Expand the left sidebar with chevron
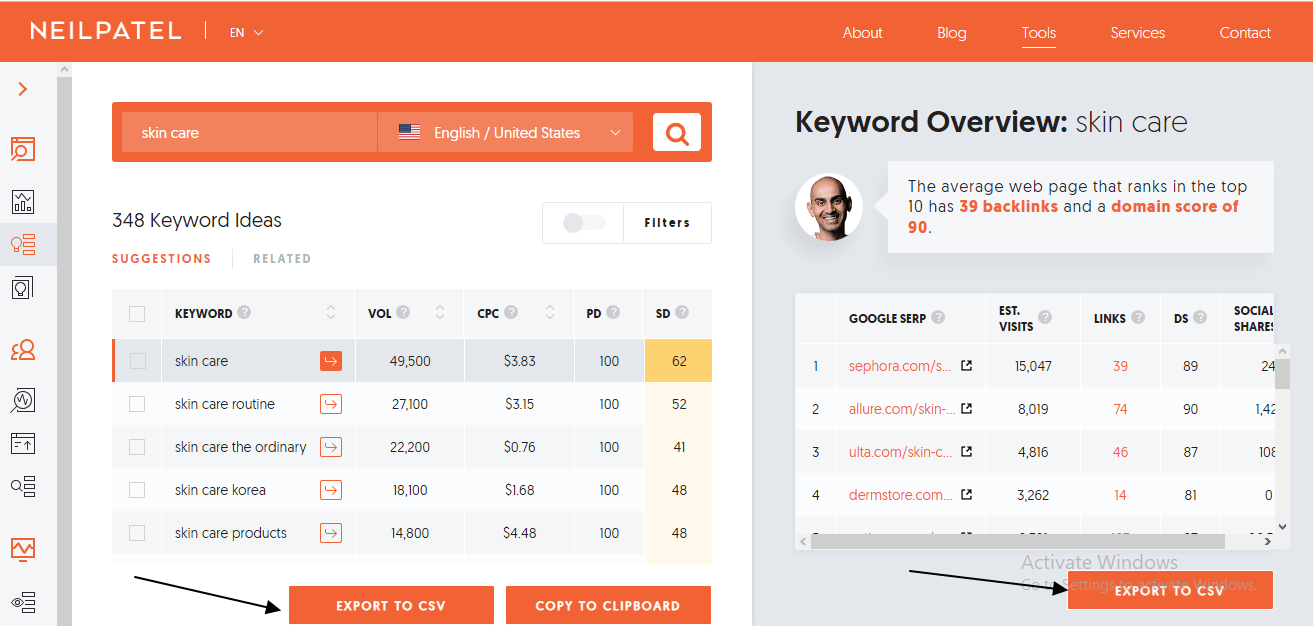Image resolution: width=1313 pixels, height=626 pixels. click(23, 89)
